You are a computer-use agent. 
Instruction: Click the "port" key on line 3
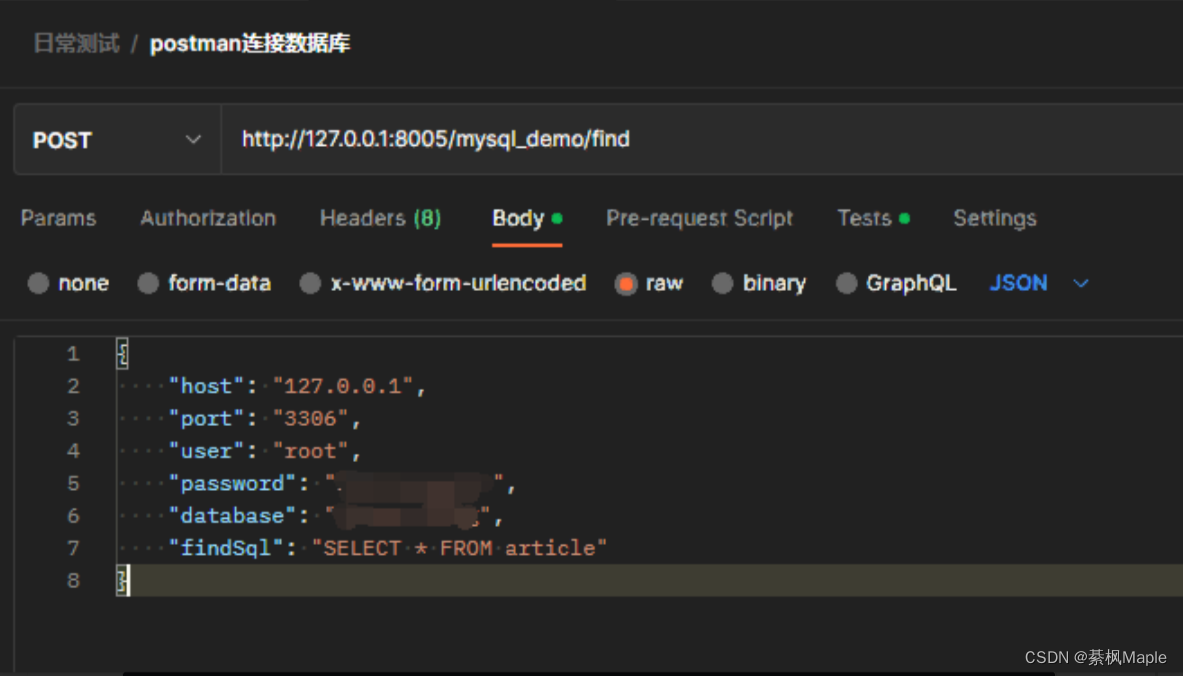(207, 419)
